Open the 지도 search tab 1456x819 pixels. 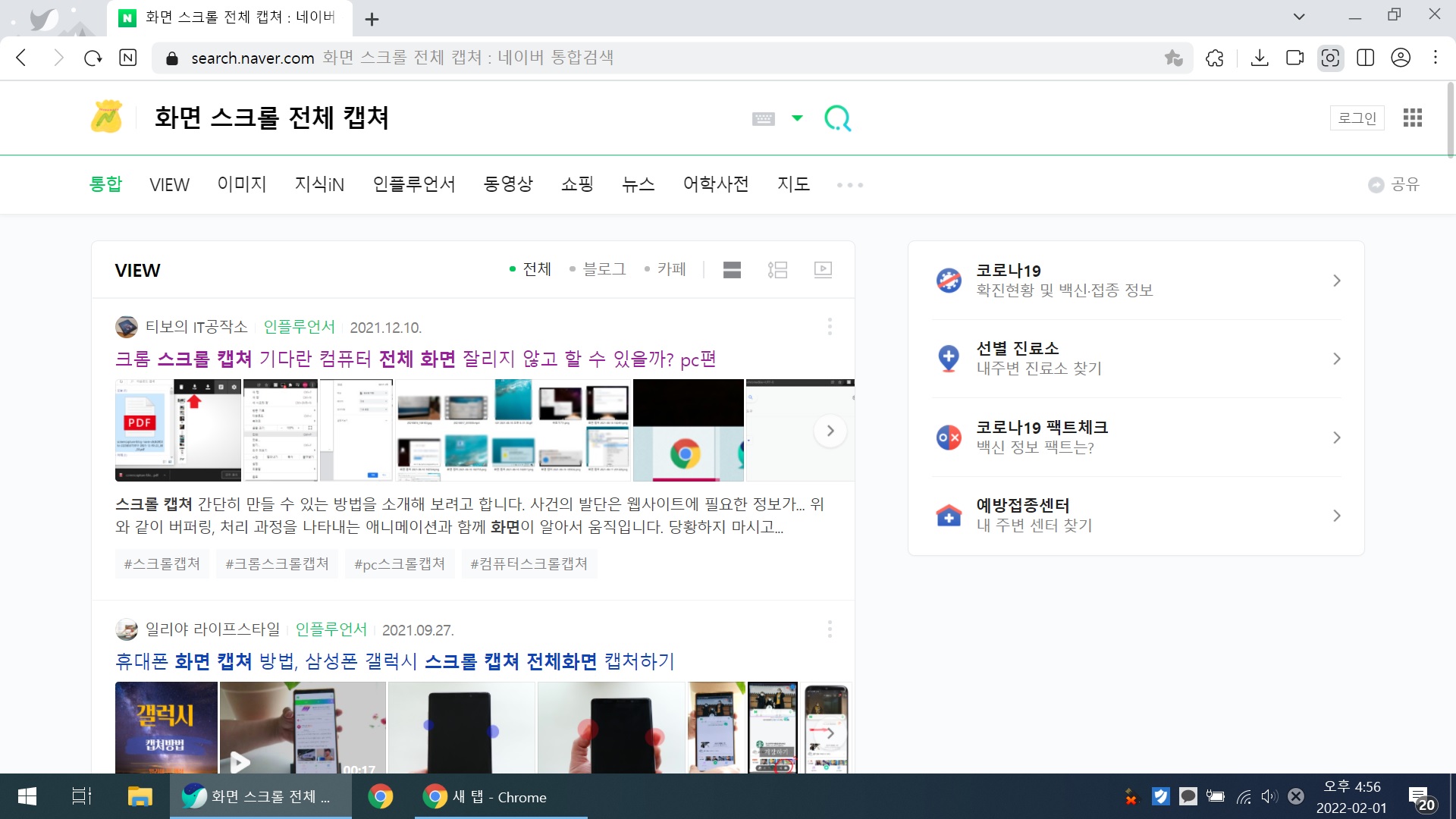click(793, 184)
